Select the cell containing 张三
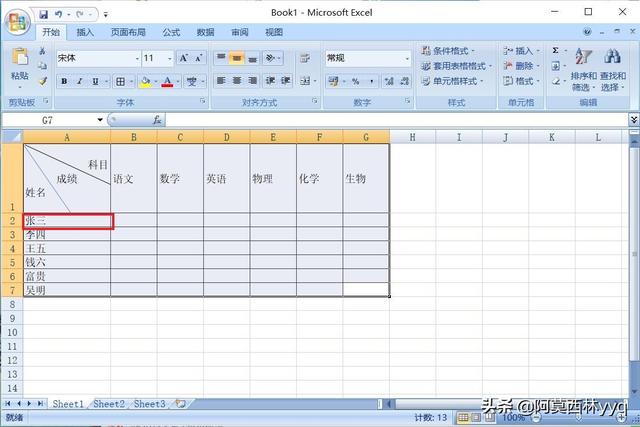This screenshot has height=427, width=640. pyautogui.click(x=67, y=221)
